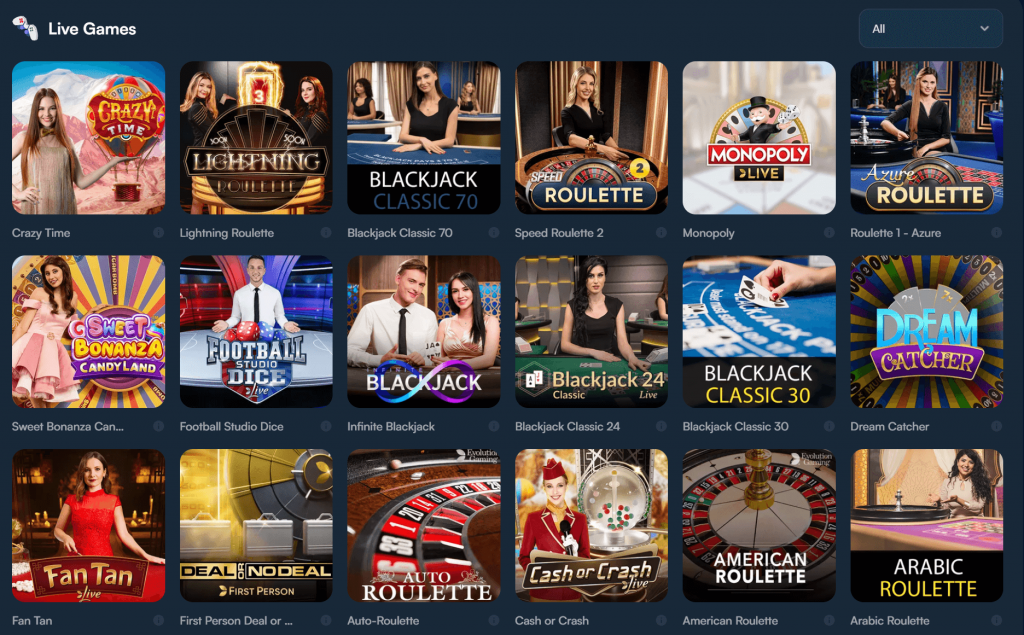Click info icon beside Lightning Roulette
Image resolution: width=1024 pixels, height=635 pixels.
click(x=326, y=233)
